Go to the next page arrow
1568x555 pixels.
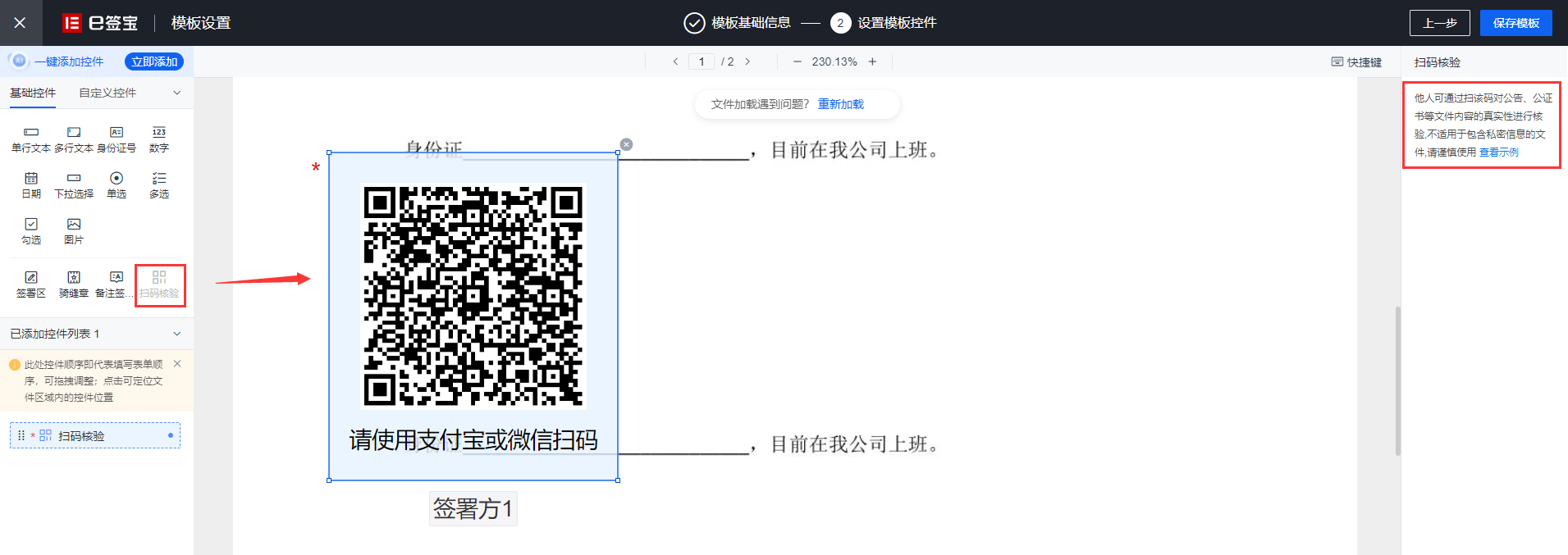(x=747, y=61)
